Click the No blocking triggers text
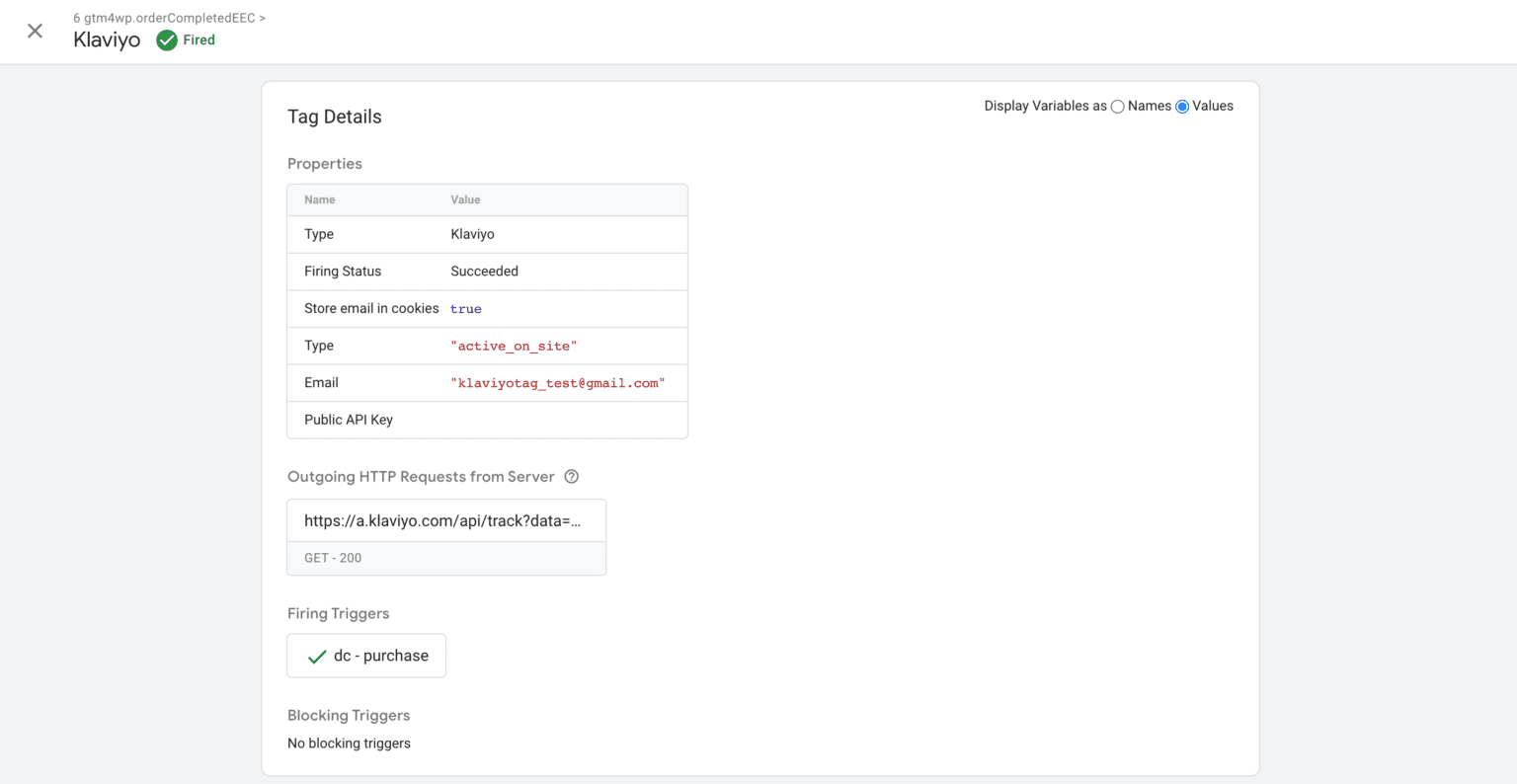The image size is (1517, 784). click(349, 744)
